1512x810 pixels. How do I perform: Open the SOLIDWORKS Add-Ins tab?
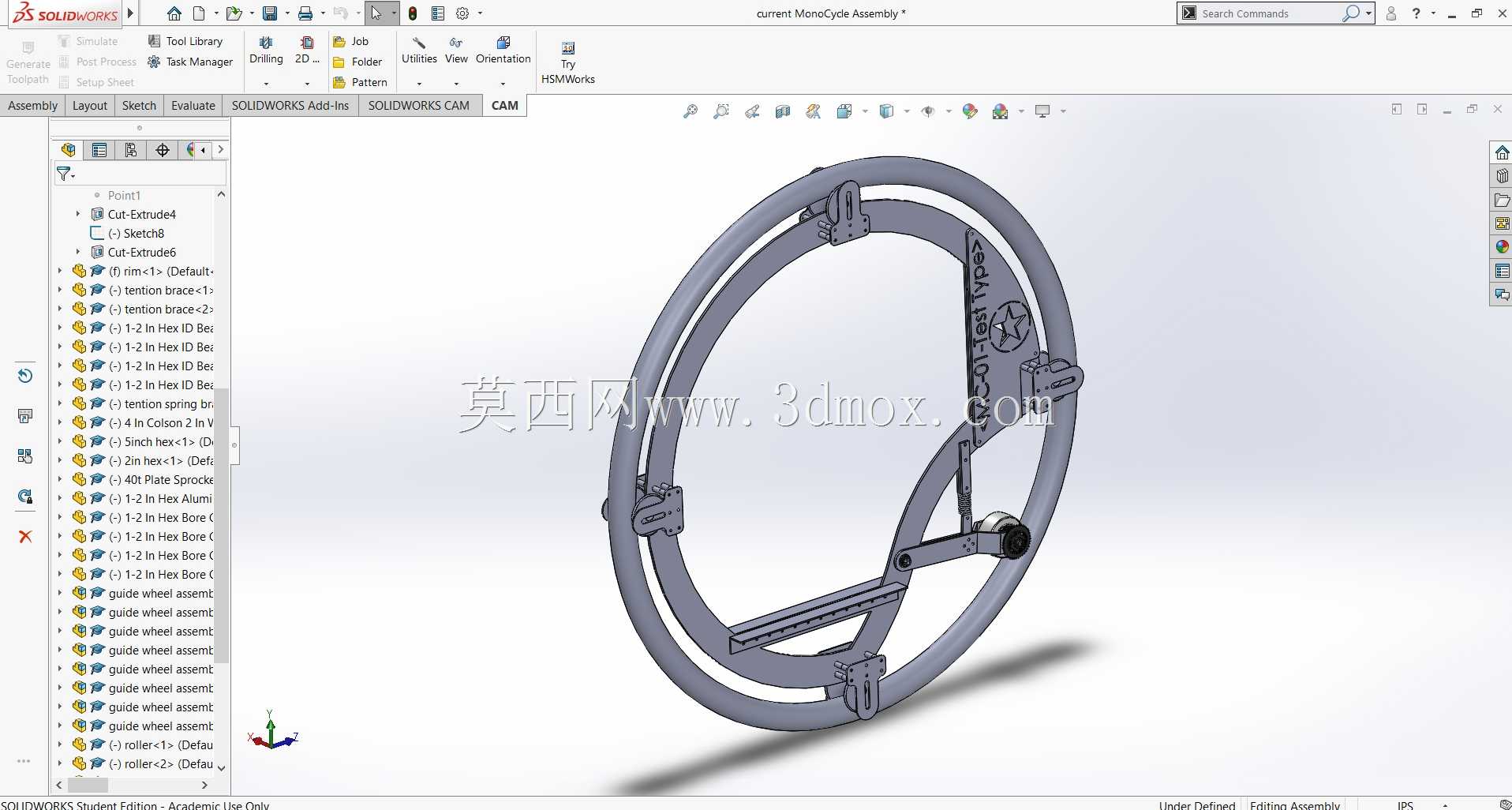(x=290, y=106)
